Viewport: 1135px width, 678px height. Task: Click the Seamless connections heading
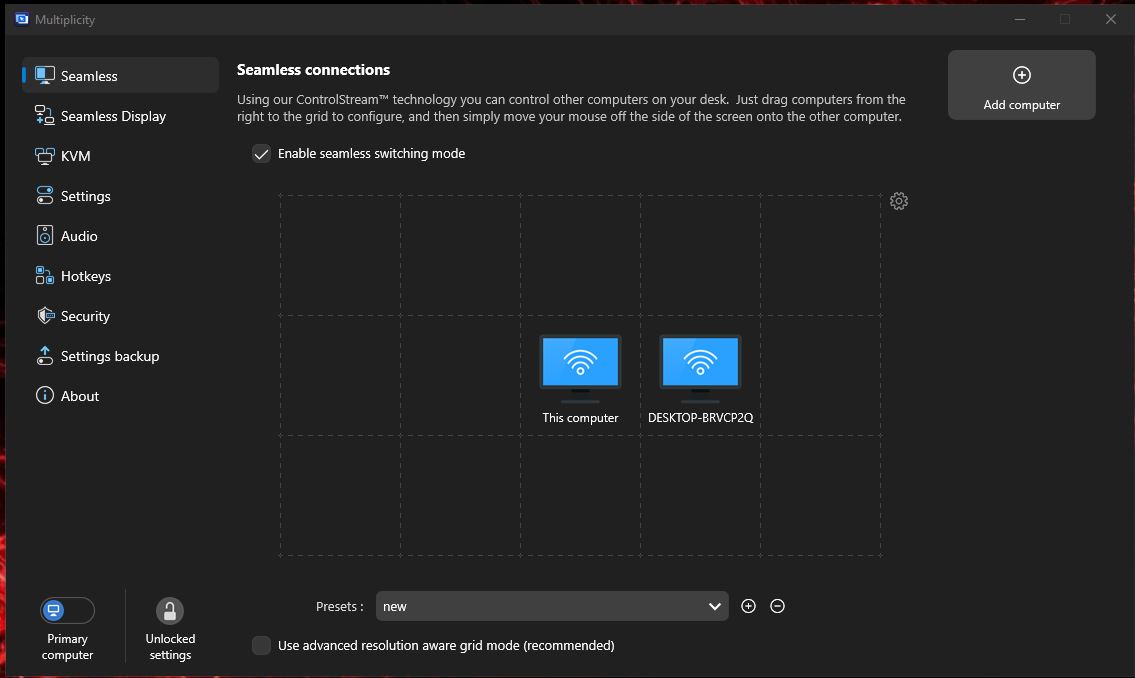(x=313, y=69)
